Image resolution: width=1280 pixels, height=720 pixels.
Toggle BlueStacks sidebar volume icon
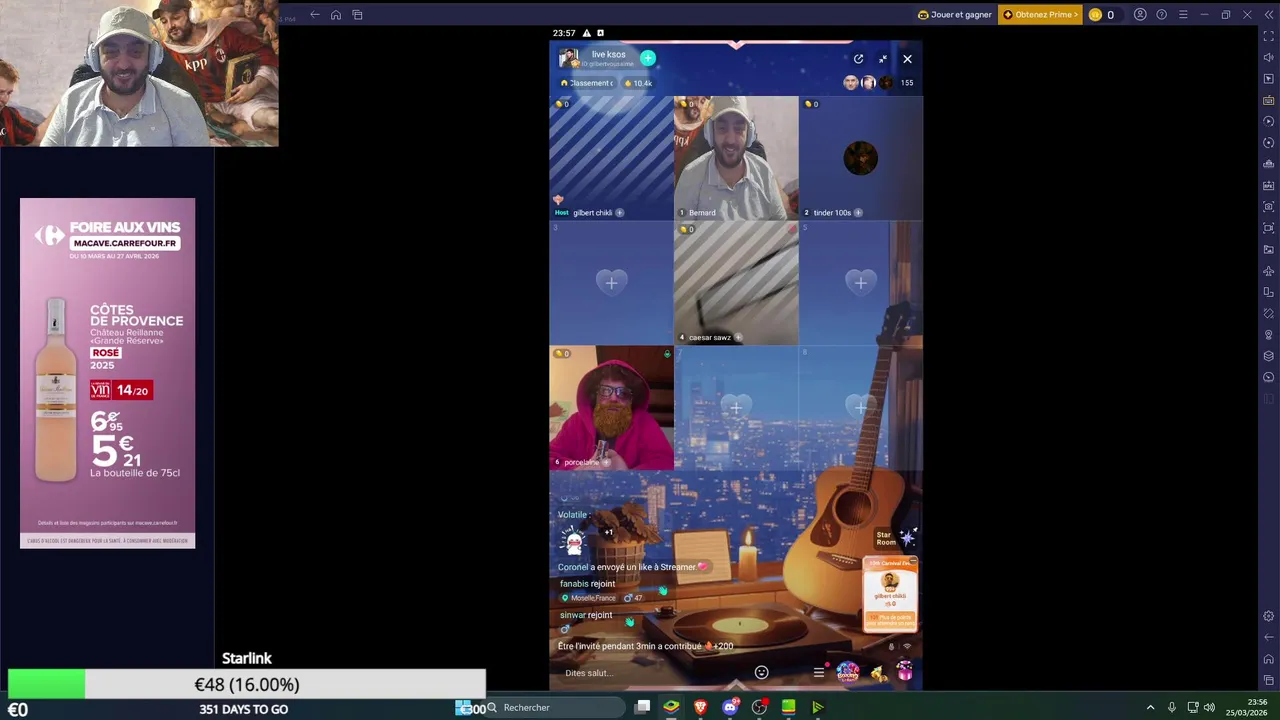click(1269, 57)
